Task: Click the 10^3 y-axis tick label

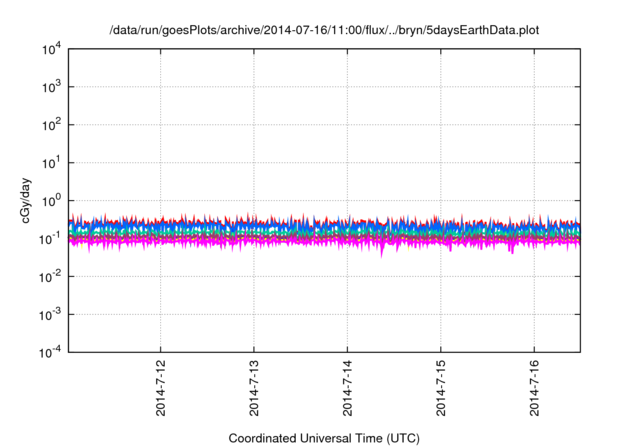Action: tap(52, 87)
